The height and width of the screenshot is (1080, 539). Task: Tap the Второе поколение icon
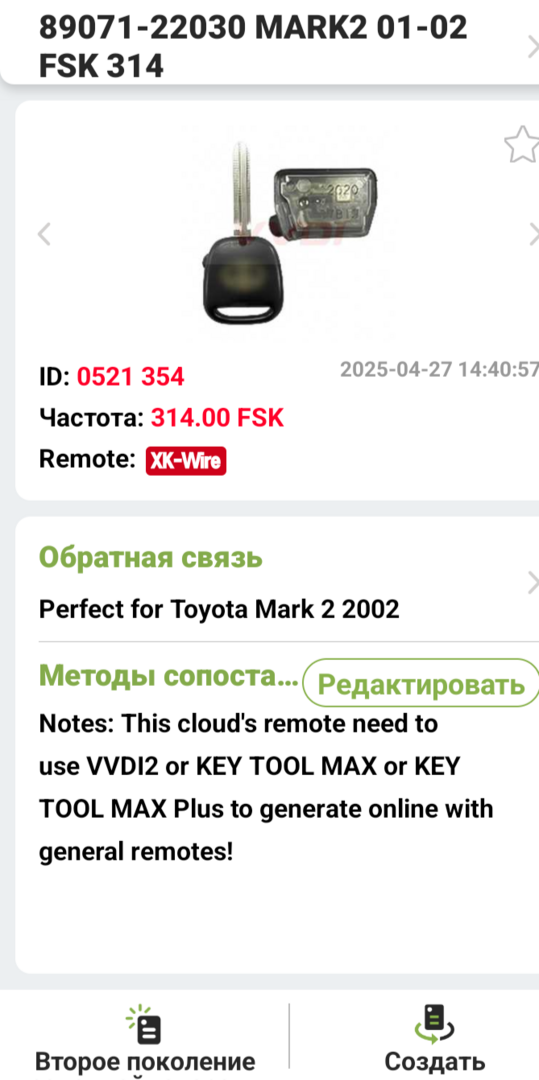pyautogui.click(x=145, y=1024)
